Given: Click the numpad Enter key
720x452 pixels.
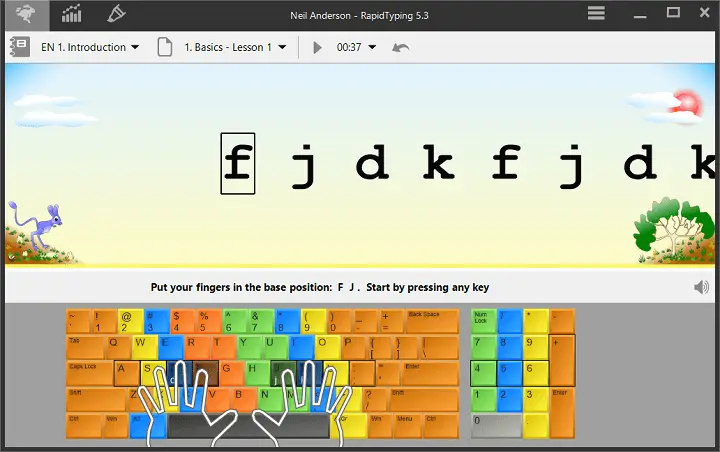Looking at the screenshot, I should click(x=562, y=412).
